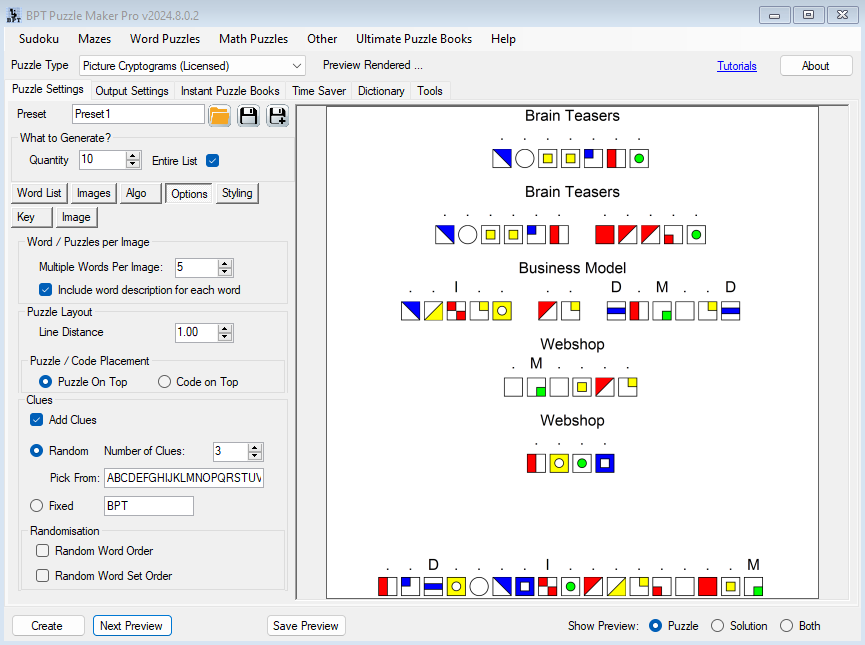Choose the Fixed clues radio option

click(x=37, y=506)
